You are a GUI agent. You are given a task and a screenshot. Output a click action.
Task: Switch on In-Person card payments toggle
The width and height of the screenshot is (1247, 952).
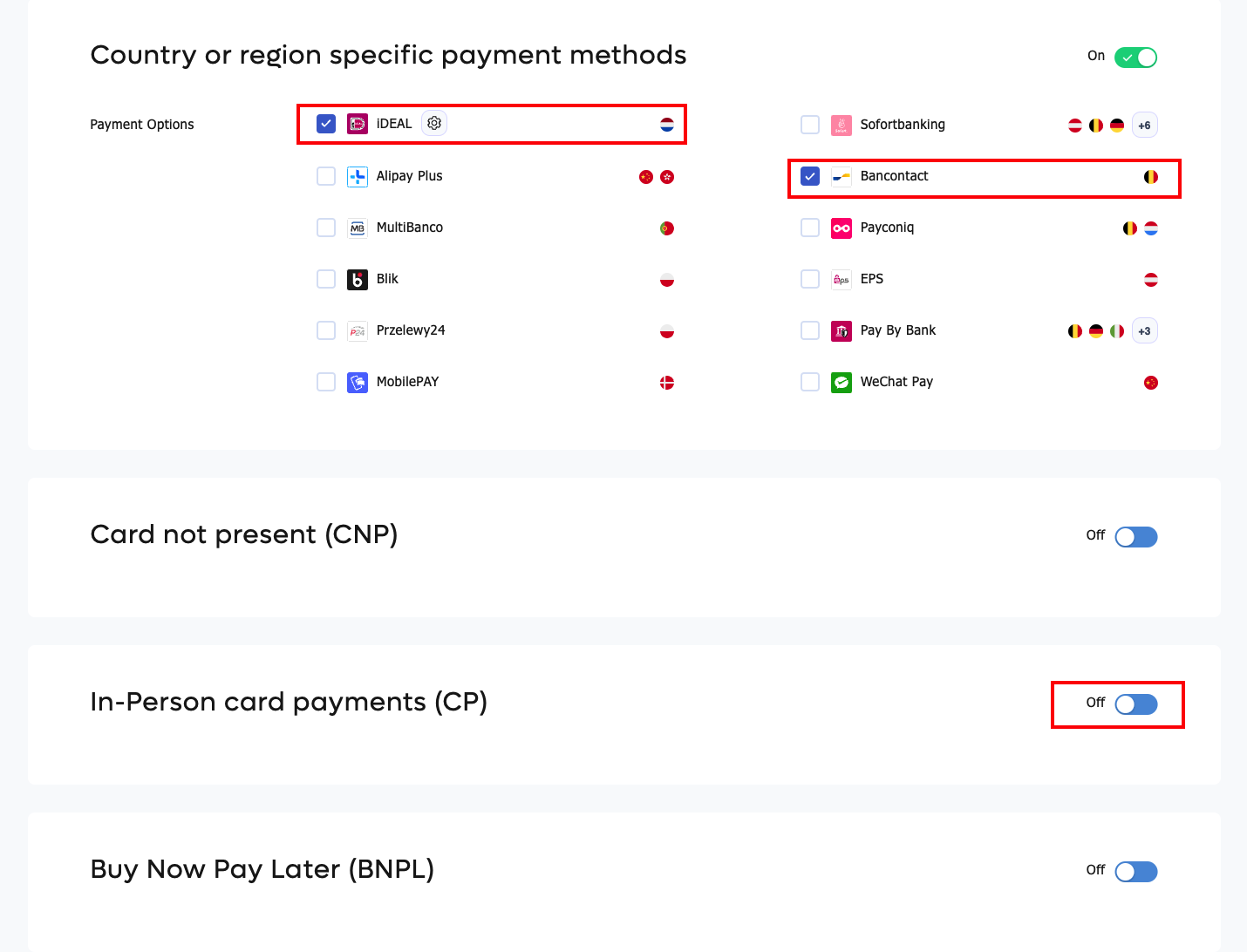tap(1135, 704)
